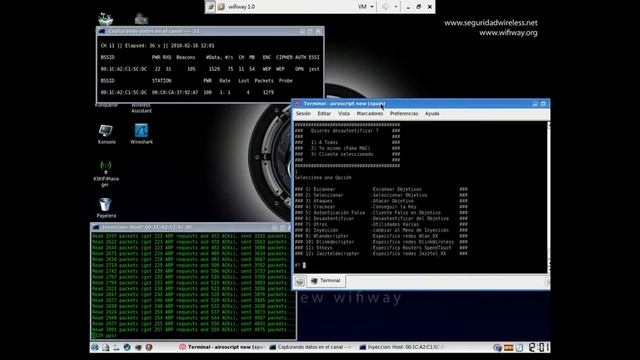Viewport: 640px width, 360px height.
Task: Open the Wireless Assistant desktop icon
Action: point(141,108)
